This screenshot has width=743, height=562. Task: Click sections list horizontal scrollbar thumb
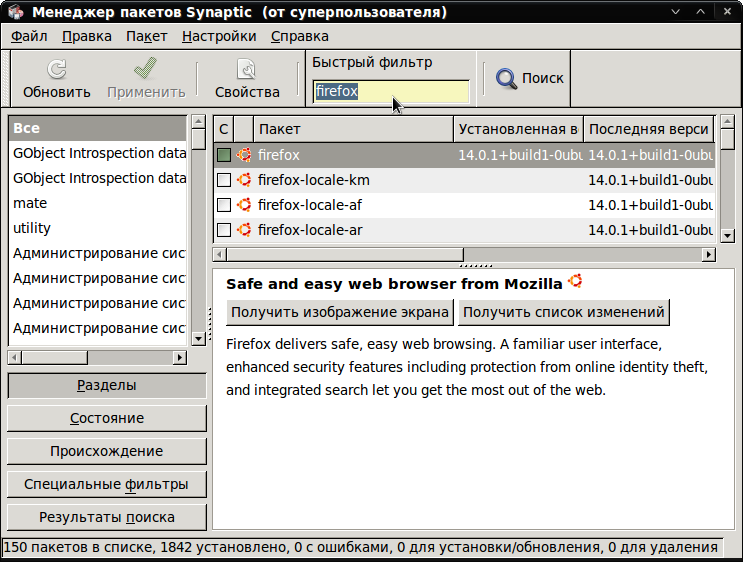click(x=54, y=357)
